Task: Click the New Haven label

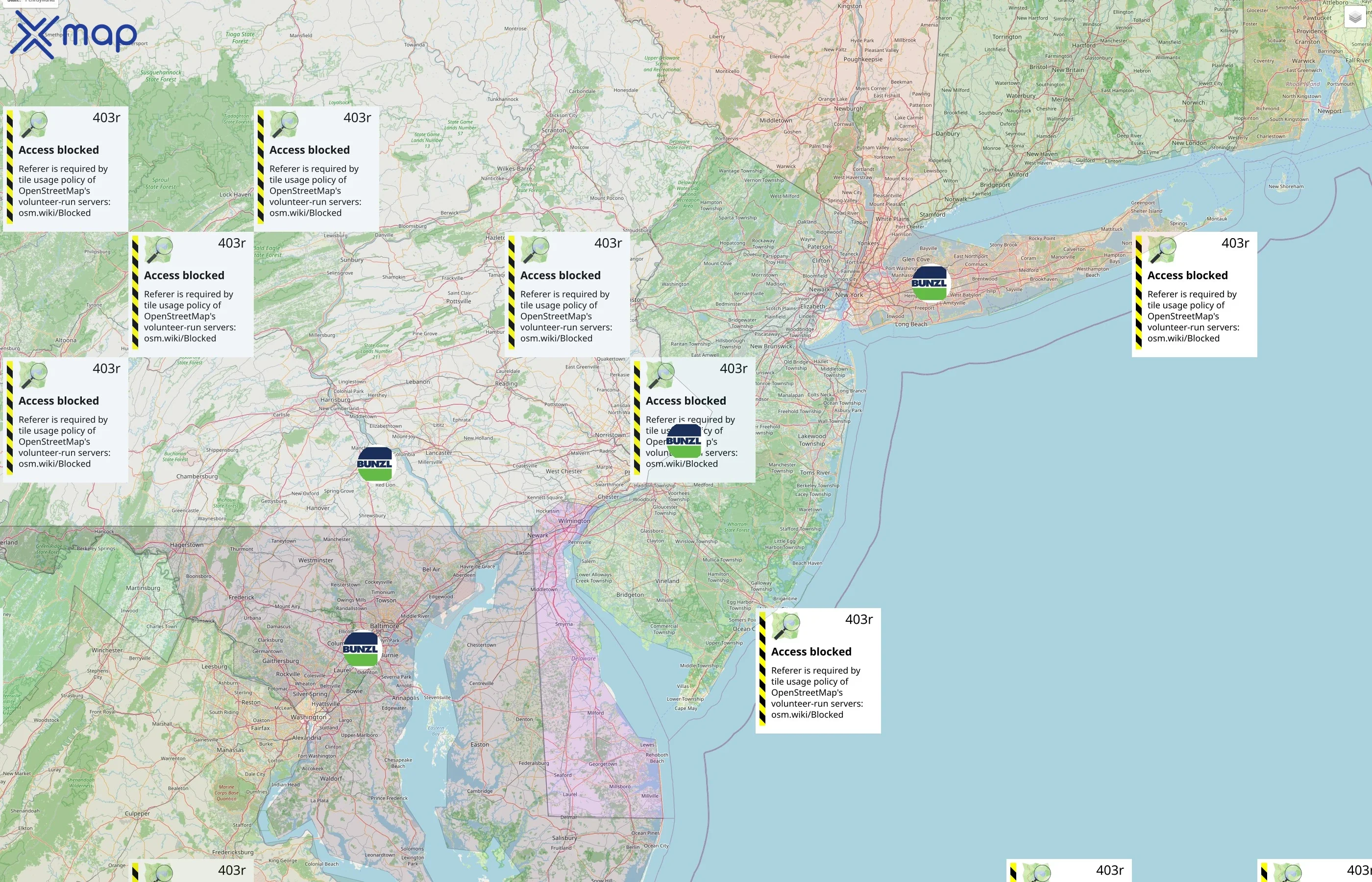Action: (1042, 153)
